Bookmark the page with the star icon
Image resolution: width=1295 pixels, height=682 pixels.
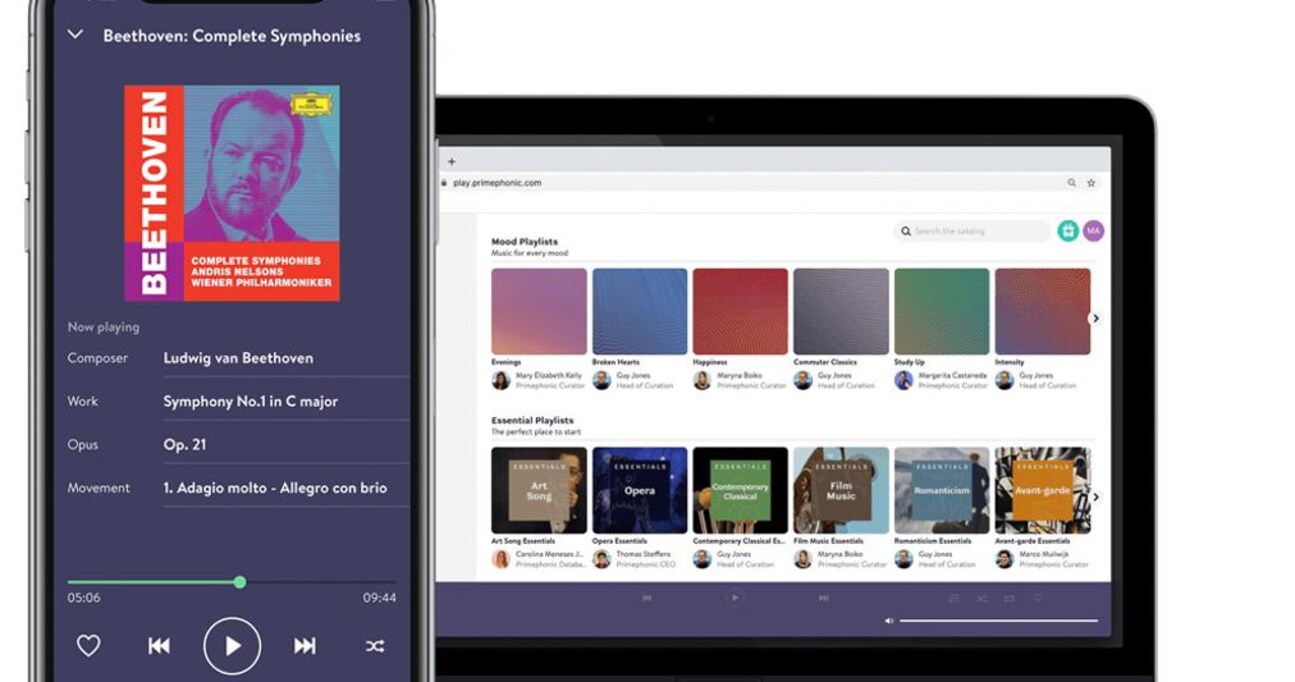click(x=1091, y=183)
